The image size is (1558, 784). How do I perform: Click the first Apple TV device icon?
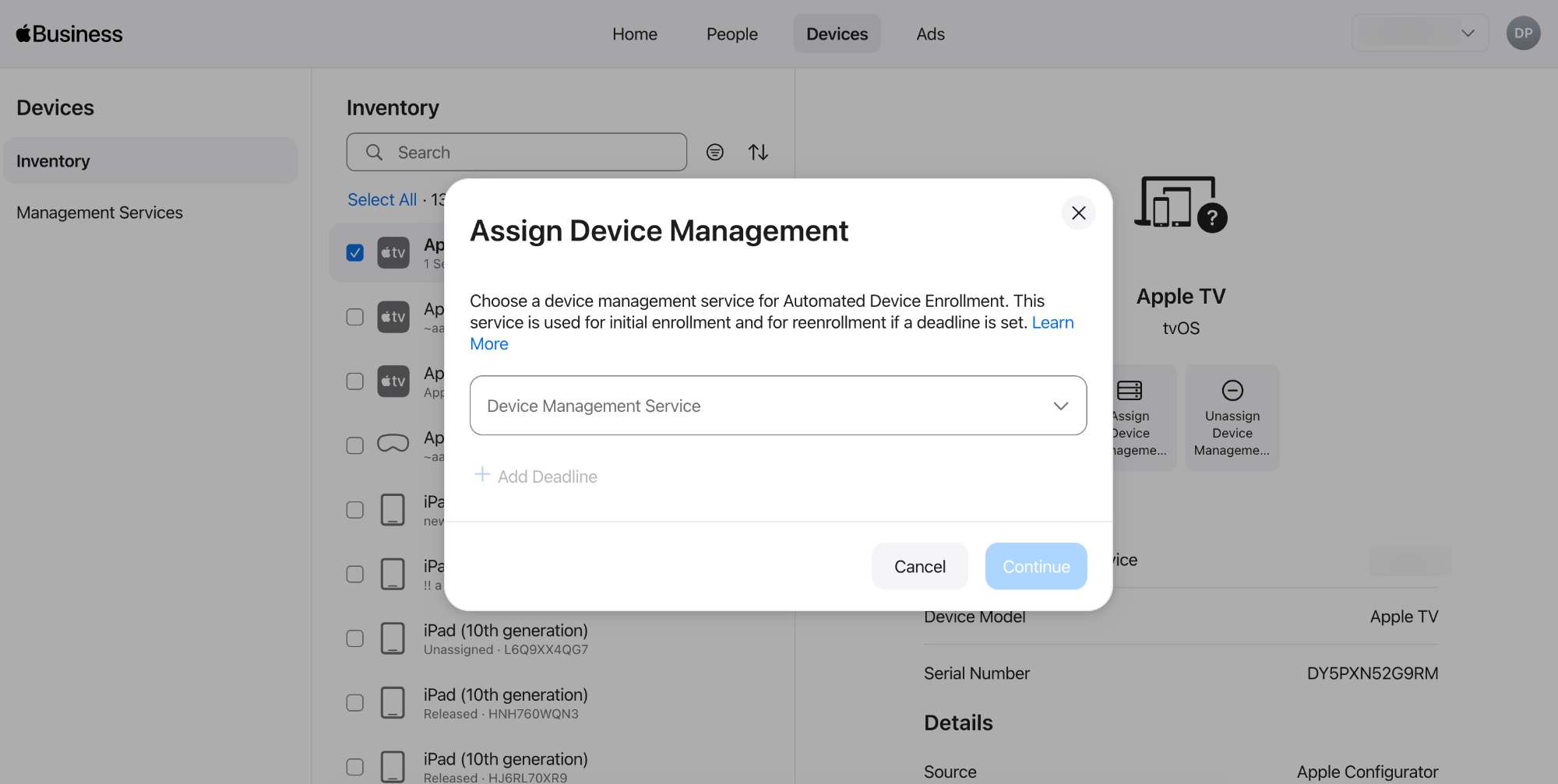(x=393, y=252)
